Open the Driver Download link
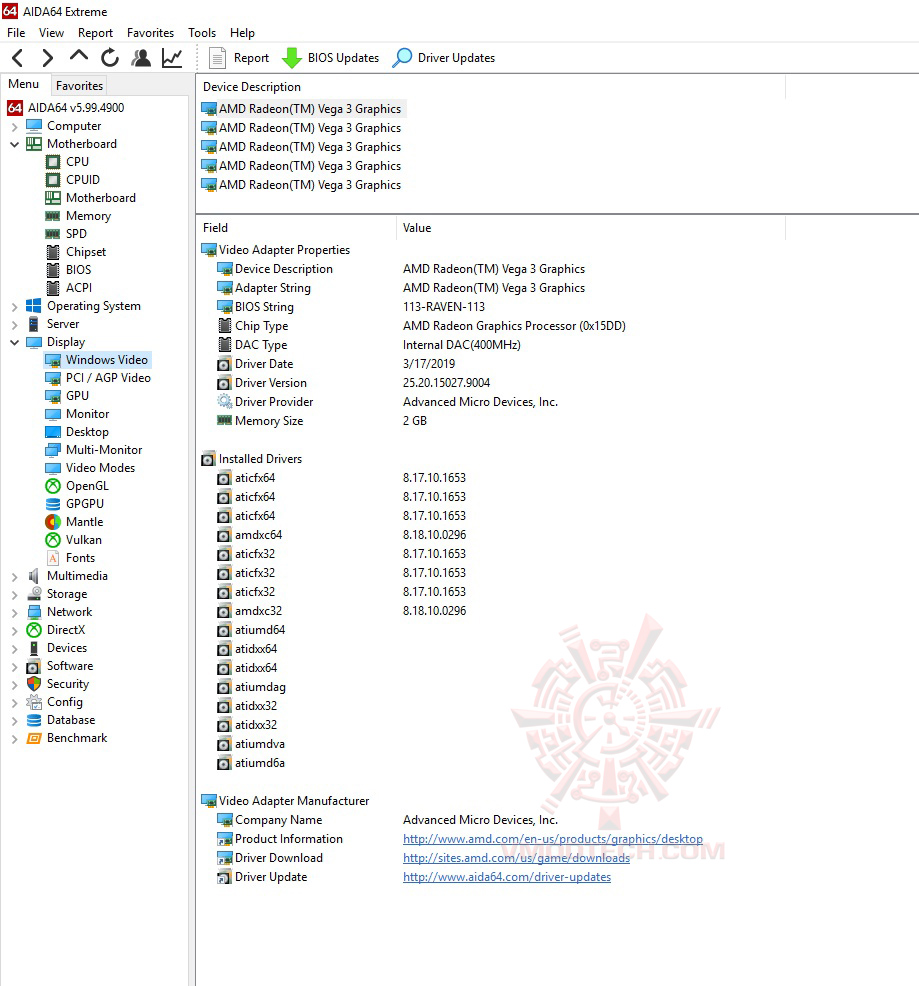Screen dimensions: 919x986 point(516,858)
